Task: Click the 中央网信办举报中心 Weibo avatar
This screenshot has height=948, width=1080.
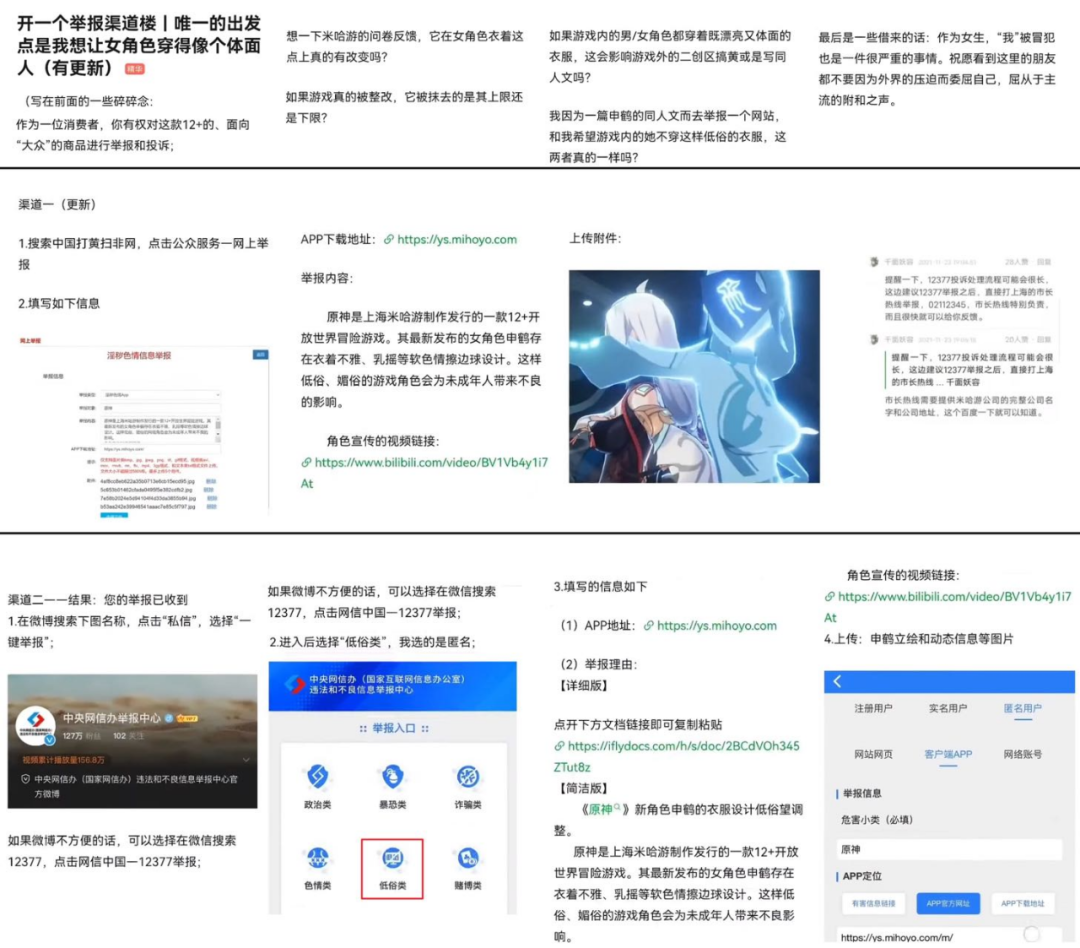Action: pyautogui.click(x=35, y=726)
